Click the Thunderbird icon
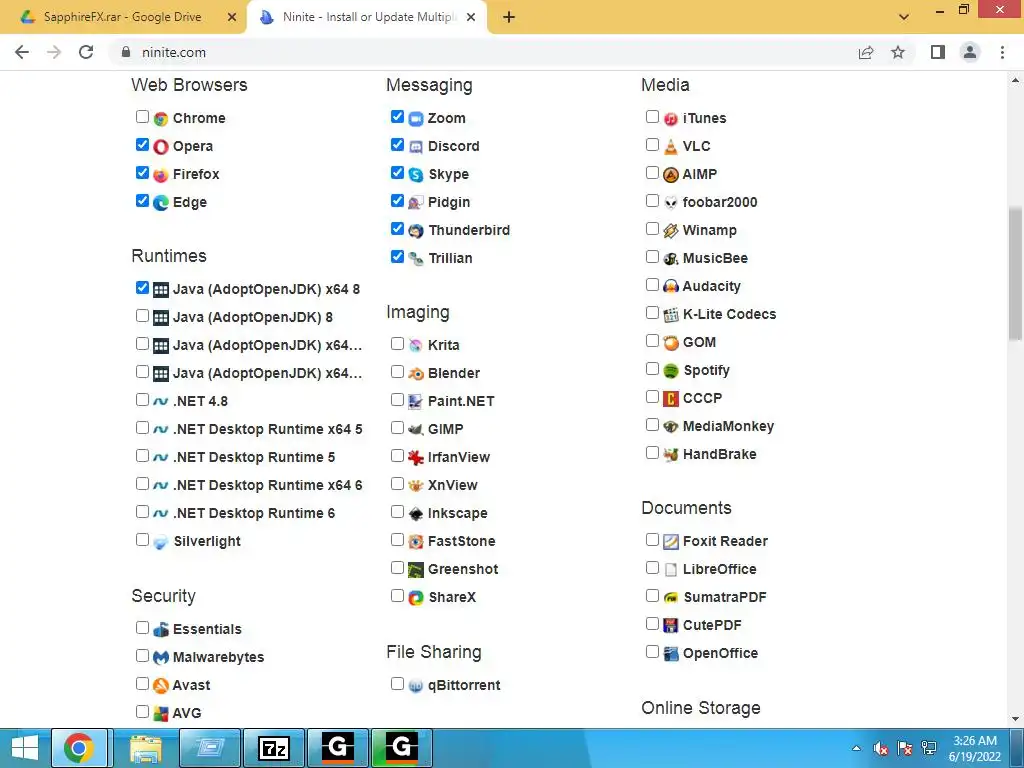The height and width of the screenshot is (768, 1024). [416, 231]
